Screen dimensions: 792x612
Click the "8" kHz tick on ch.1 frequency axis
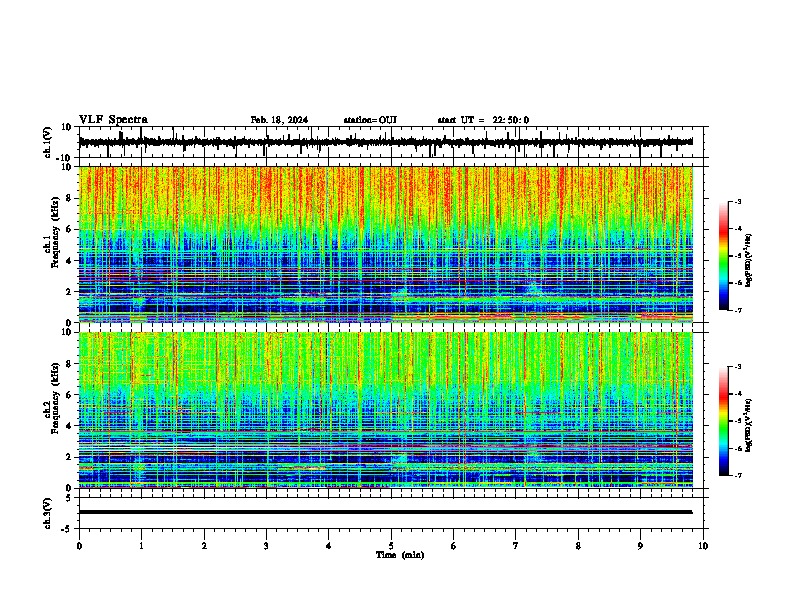click(69, 198)
